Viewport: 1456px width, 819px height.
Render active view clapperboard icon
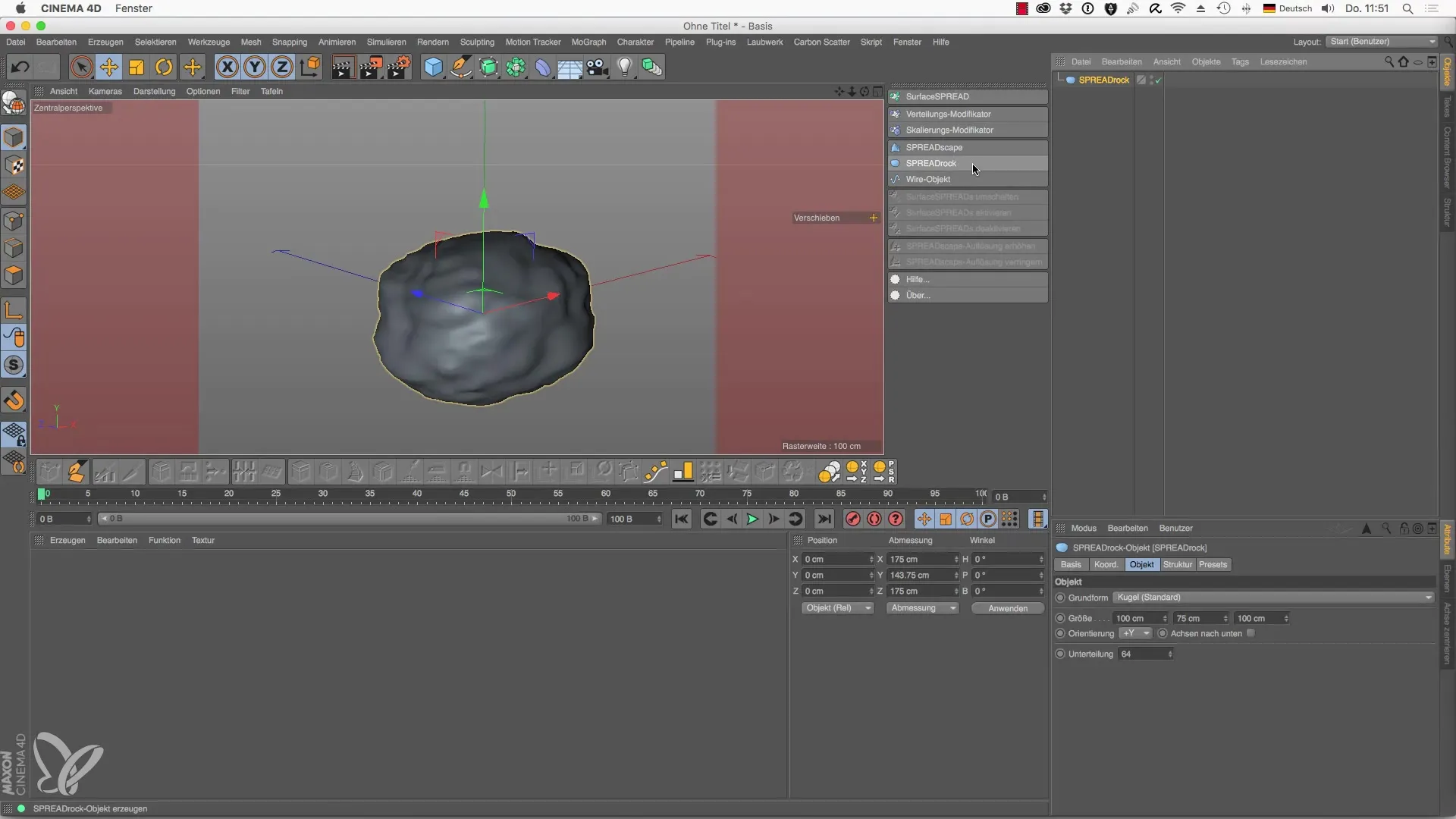[342, 67]
